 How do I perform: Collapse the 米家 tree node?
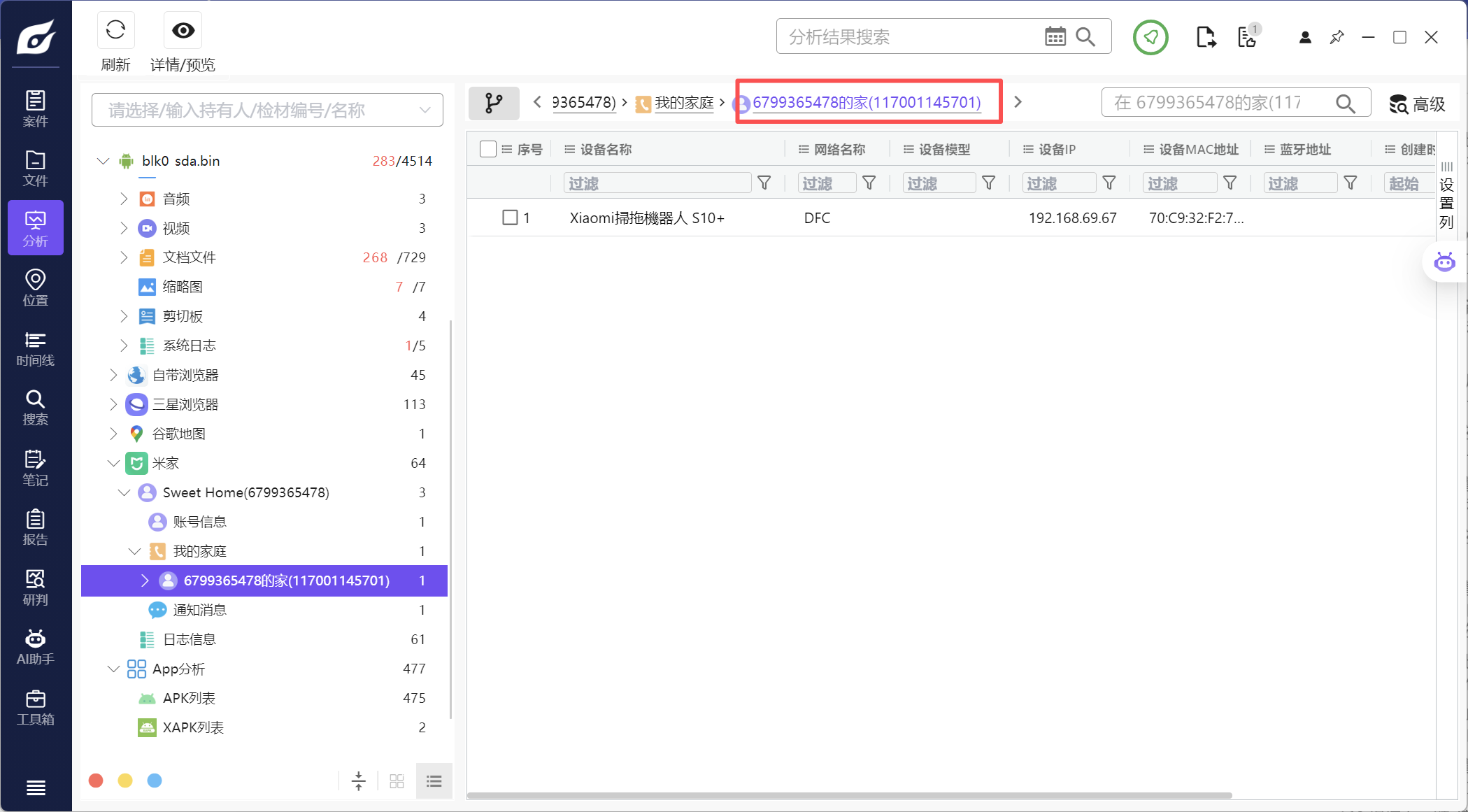(x=113, y=463)
